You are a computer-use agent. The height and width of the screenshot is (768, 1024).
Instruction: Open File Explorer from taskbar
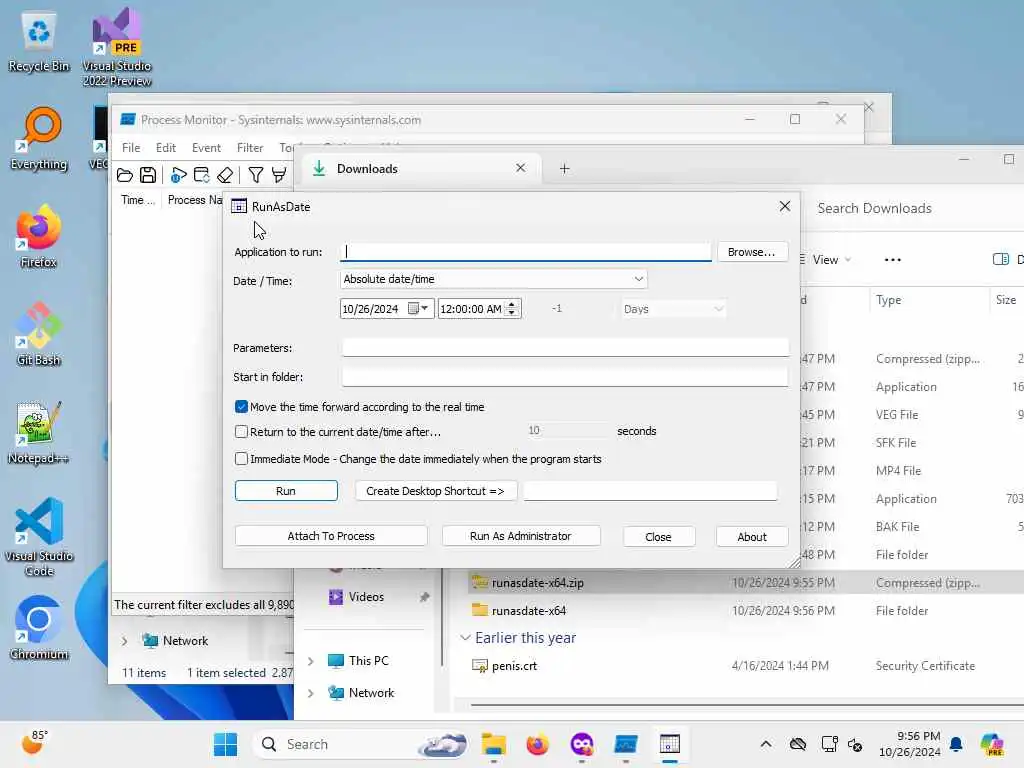494,744
